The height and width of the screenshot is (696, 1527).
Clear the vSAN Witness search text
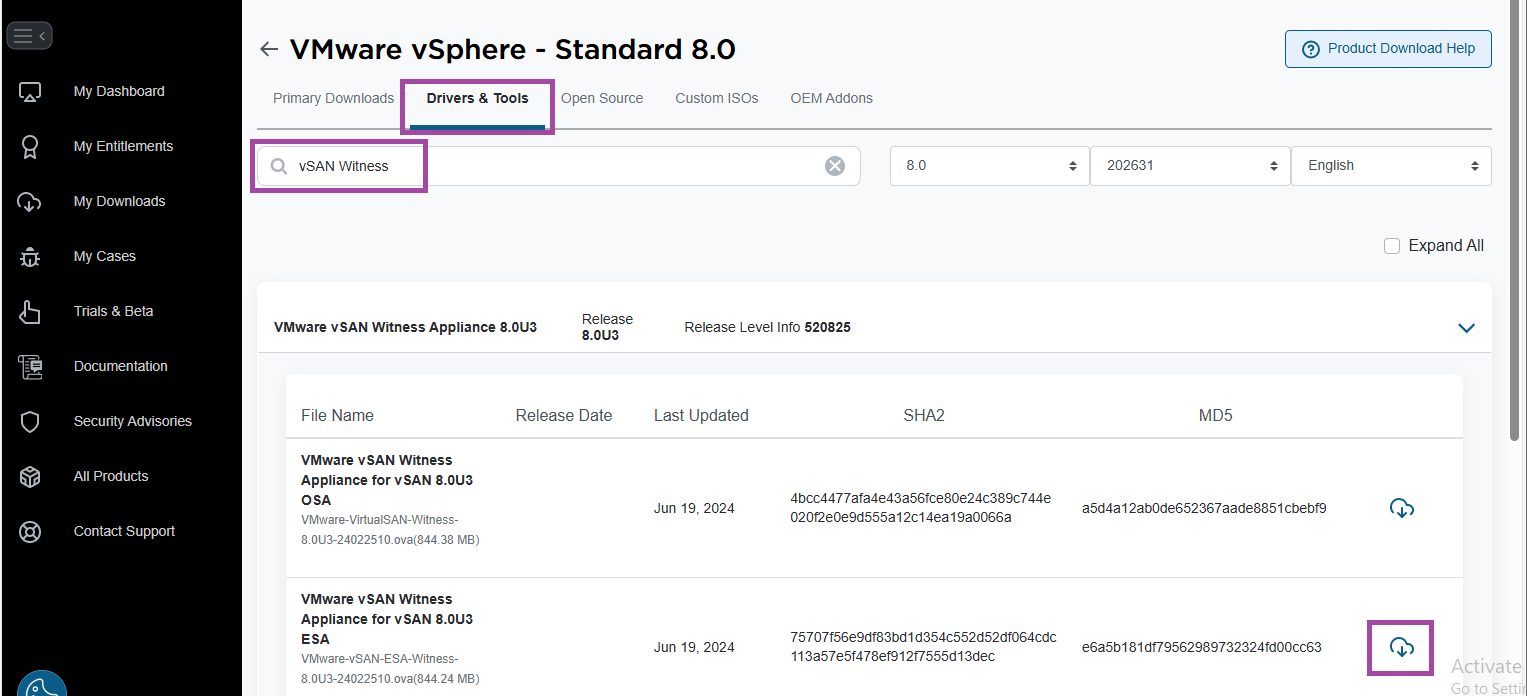point(834,166)
